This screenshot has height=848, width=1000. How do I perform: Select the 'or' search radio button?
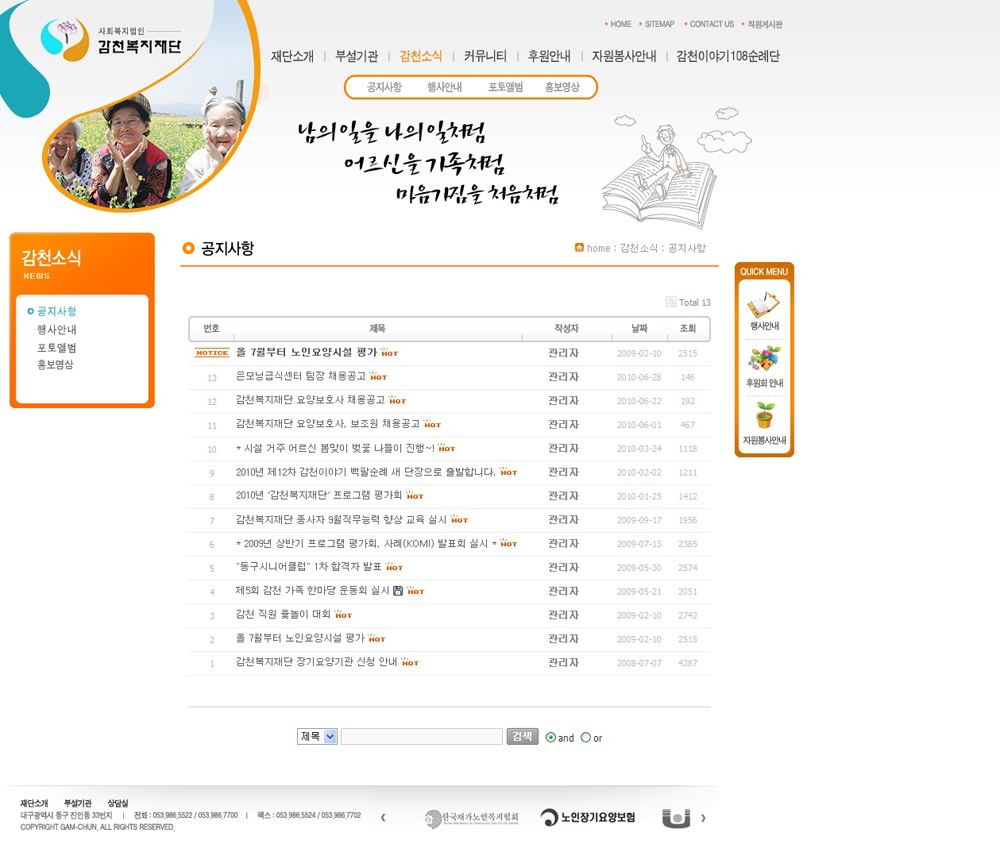coord(586,737)
